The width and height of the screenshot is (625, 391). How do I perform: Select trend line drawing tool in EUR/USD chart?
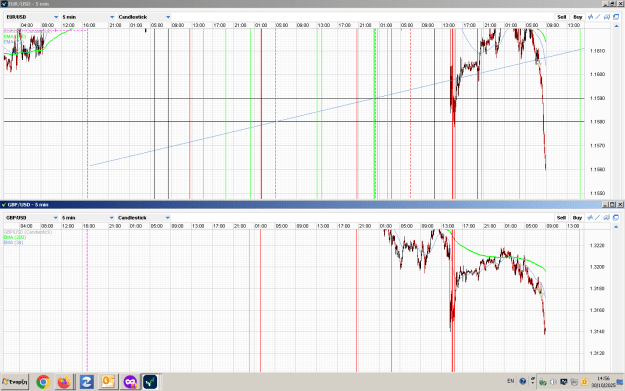598,17
